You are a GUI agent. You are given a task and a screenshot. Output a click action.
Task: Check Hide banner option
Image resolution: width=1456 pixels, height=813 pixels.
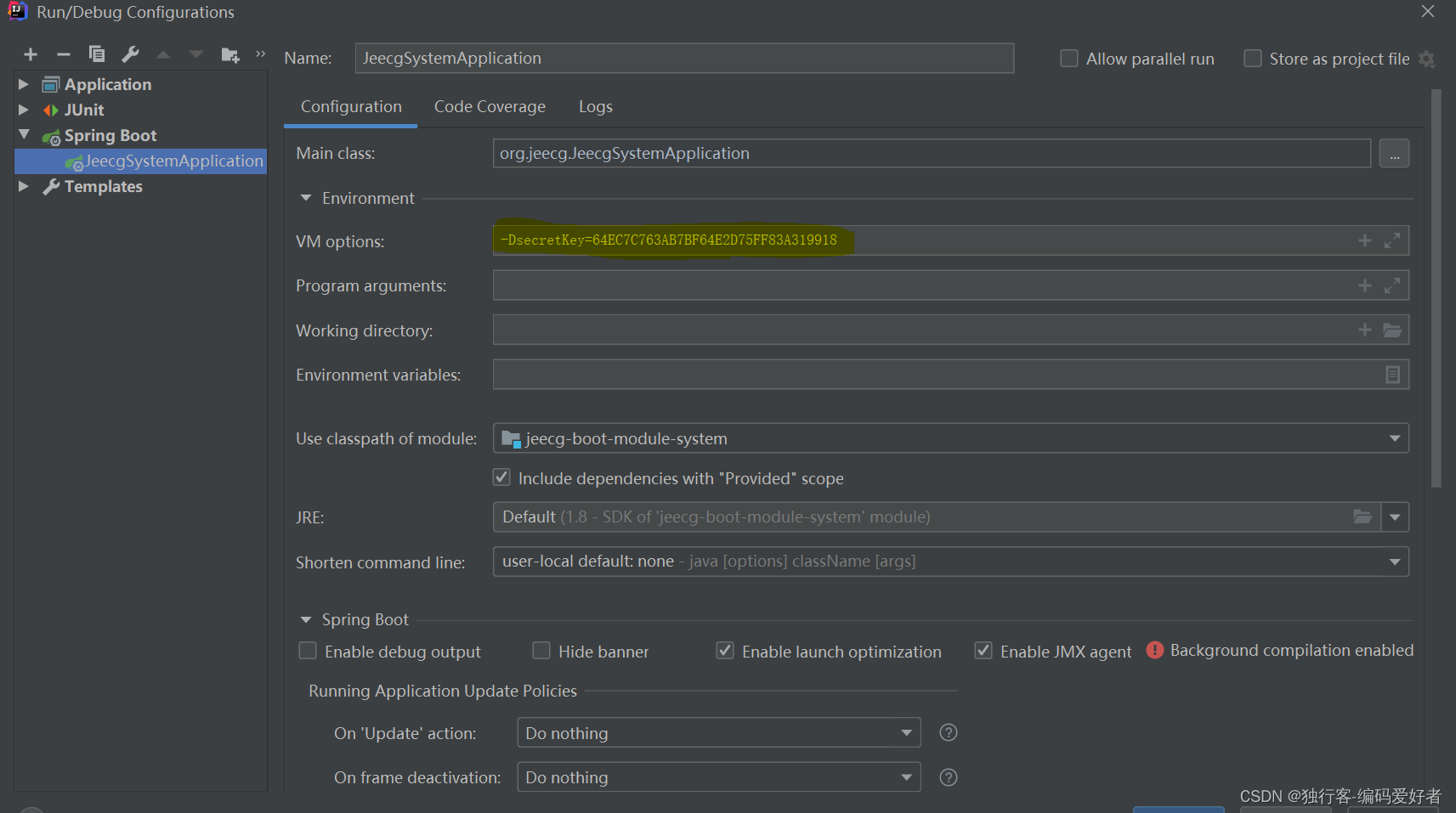541,651
